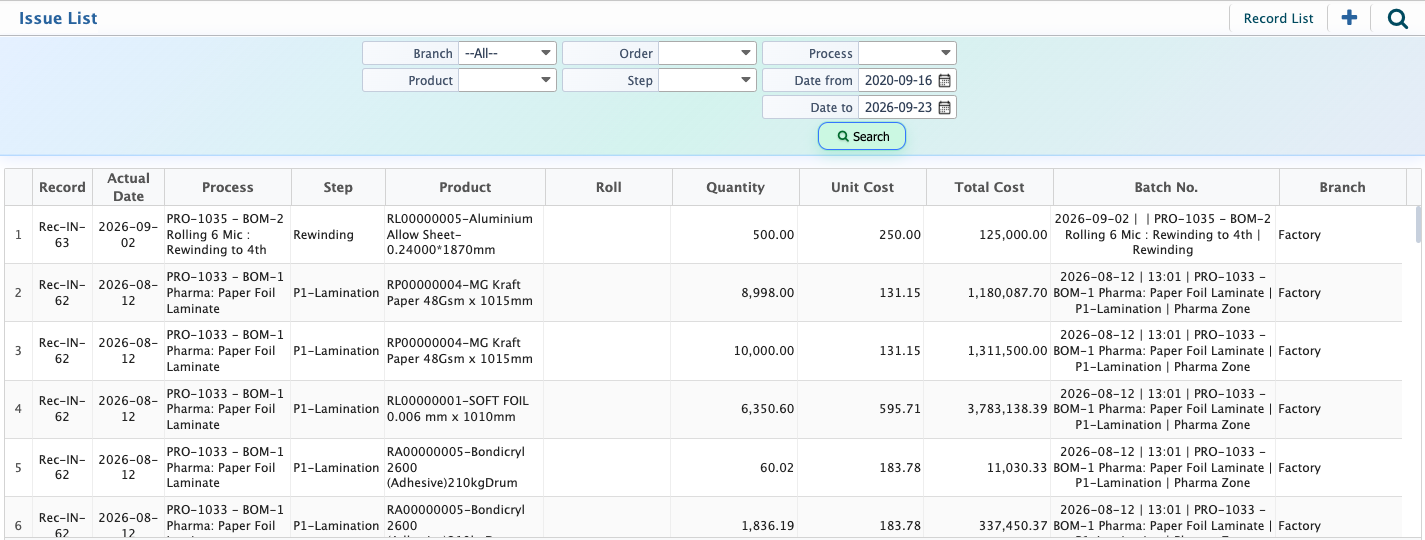
Task: Click quantity 10,000.00 cell
Action: coord(735,351)
